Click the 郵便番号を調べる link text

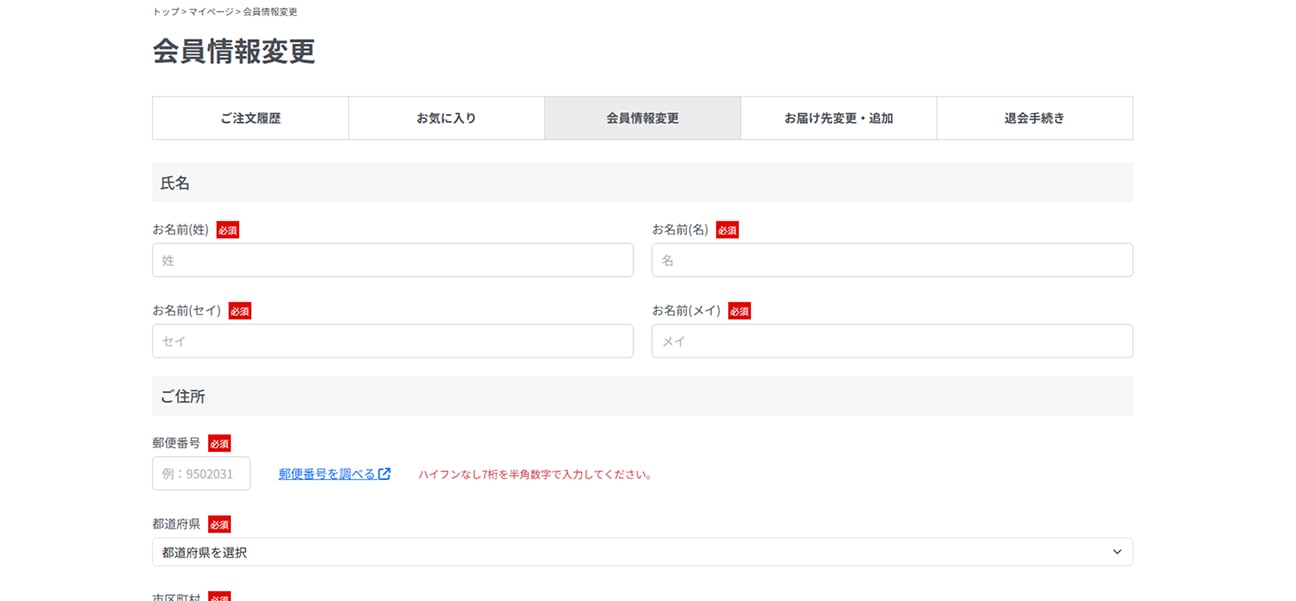(x=327, y=474)
